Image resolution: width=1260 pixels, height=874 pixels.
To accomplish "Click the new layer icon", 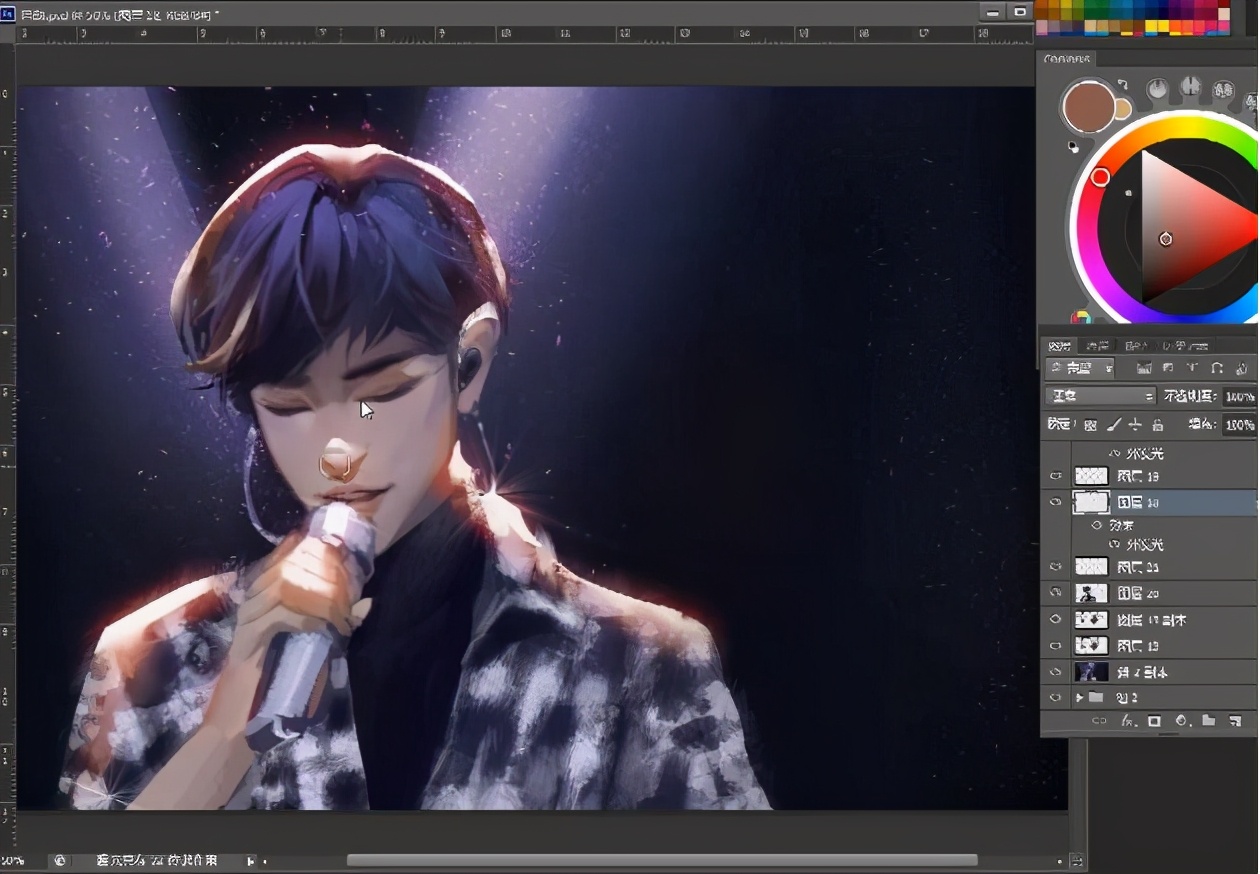I will click(1235, 721).
